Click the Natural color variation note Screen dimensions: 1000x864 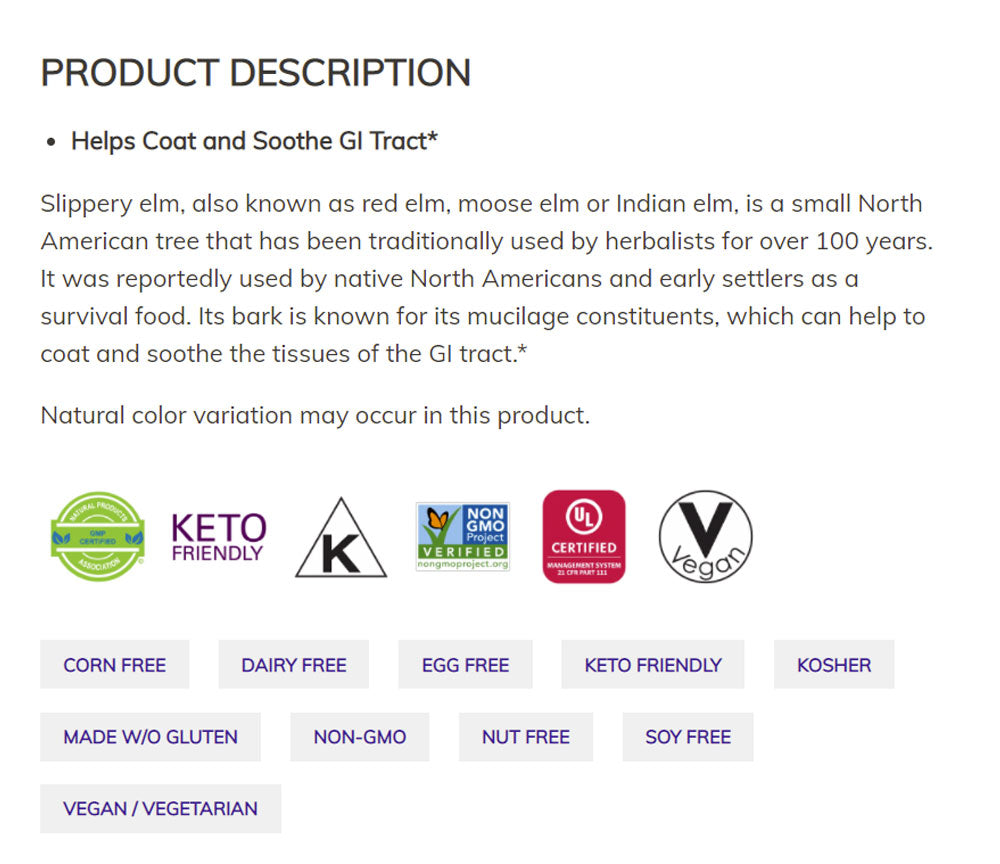click(x=315, y=415)
